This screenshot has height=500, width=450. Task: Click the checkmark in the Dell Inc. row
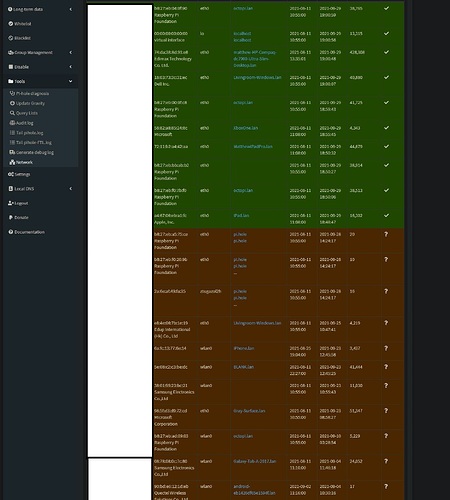pos(386,77)
